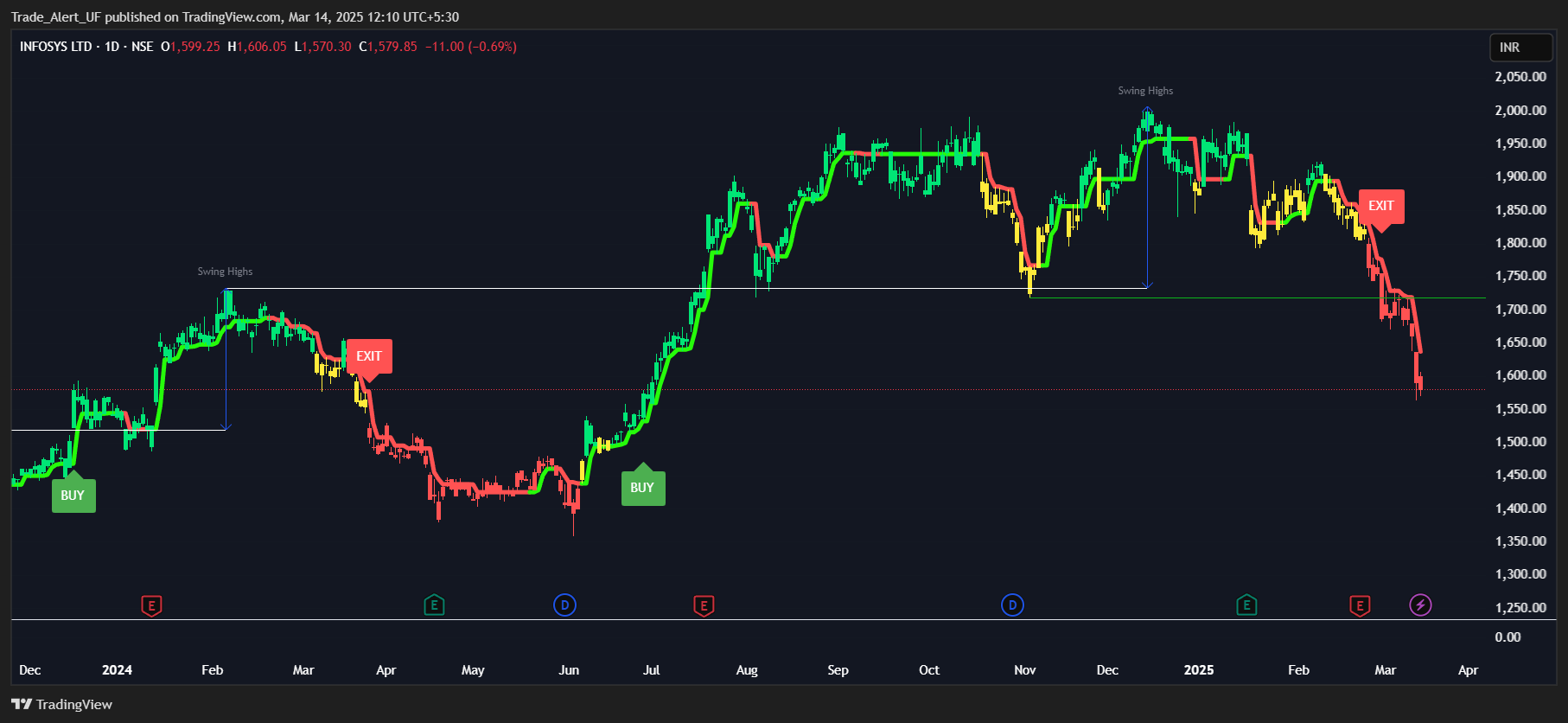Click the Mar label after 2024 on the time axis

coord(303,670)
